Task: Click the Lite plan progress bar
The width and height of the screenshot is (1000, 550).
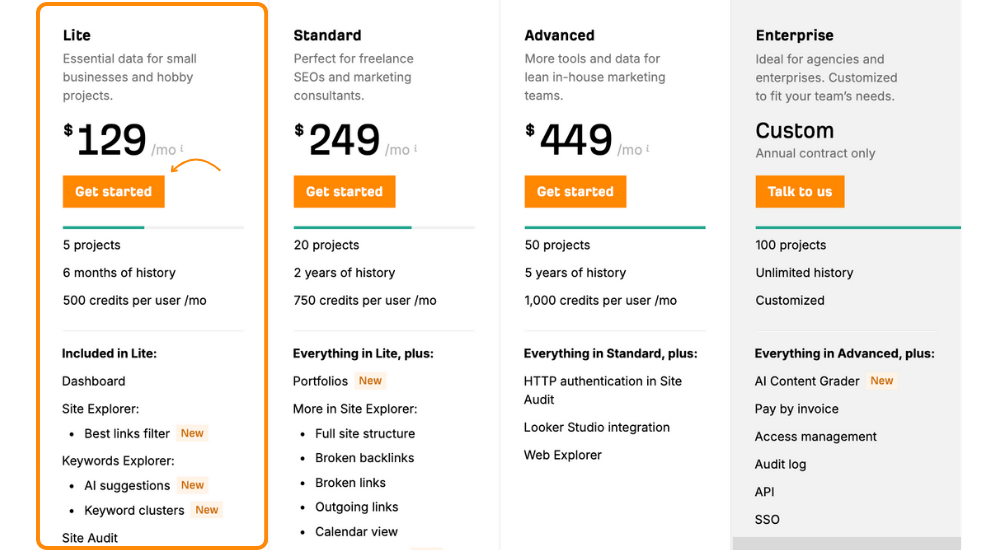Action: click(153, 227)
